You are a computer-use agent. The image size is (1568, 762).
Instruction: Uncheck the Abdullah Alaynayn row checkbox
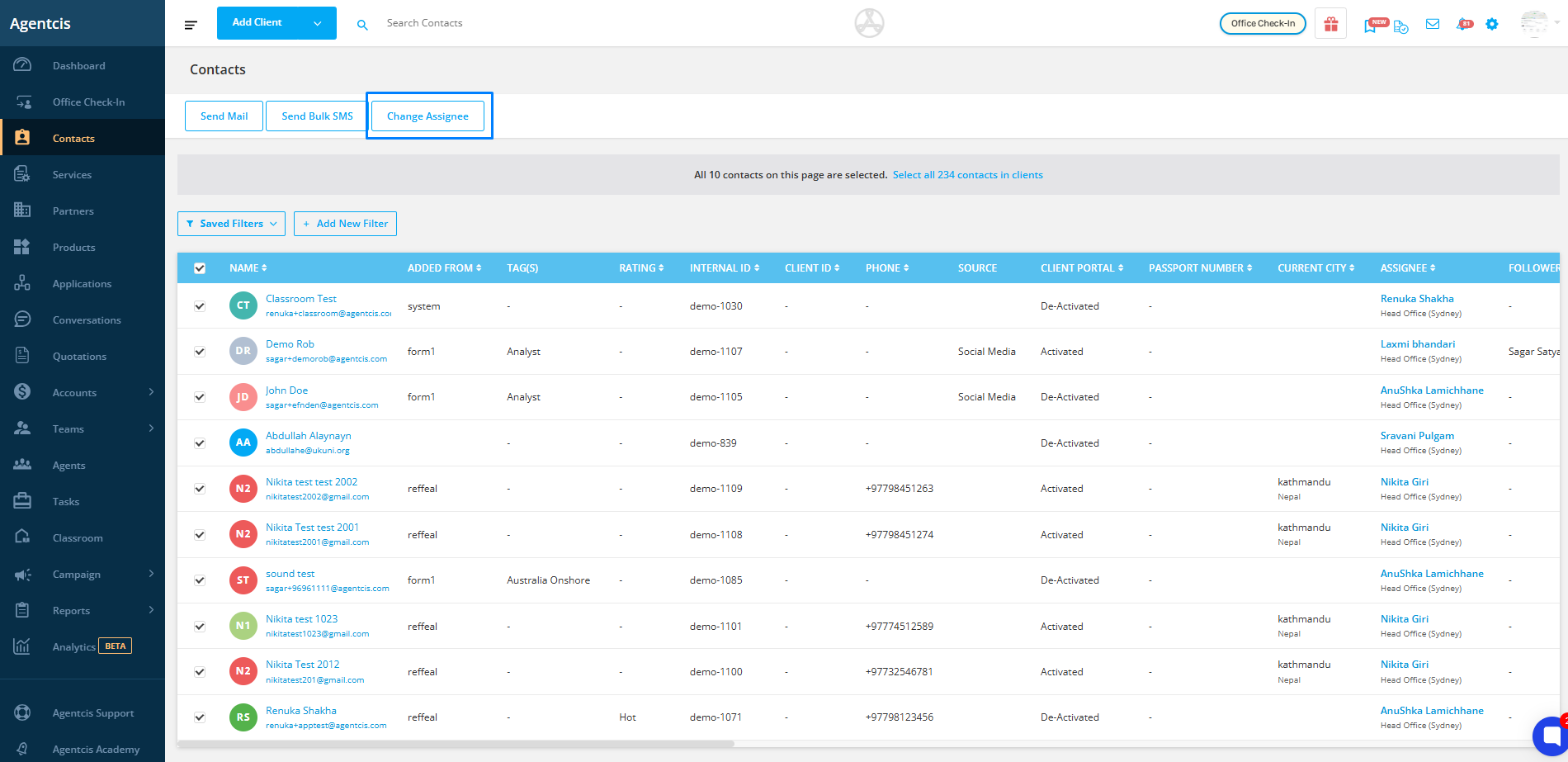(x=200, y=443)
